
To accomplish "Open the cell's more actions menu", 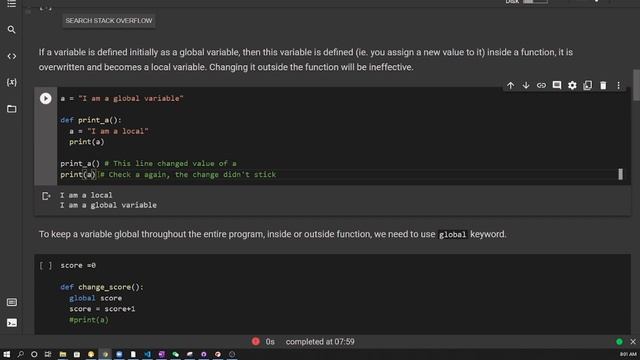I will [619, 85].
